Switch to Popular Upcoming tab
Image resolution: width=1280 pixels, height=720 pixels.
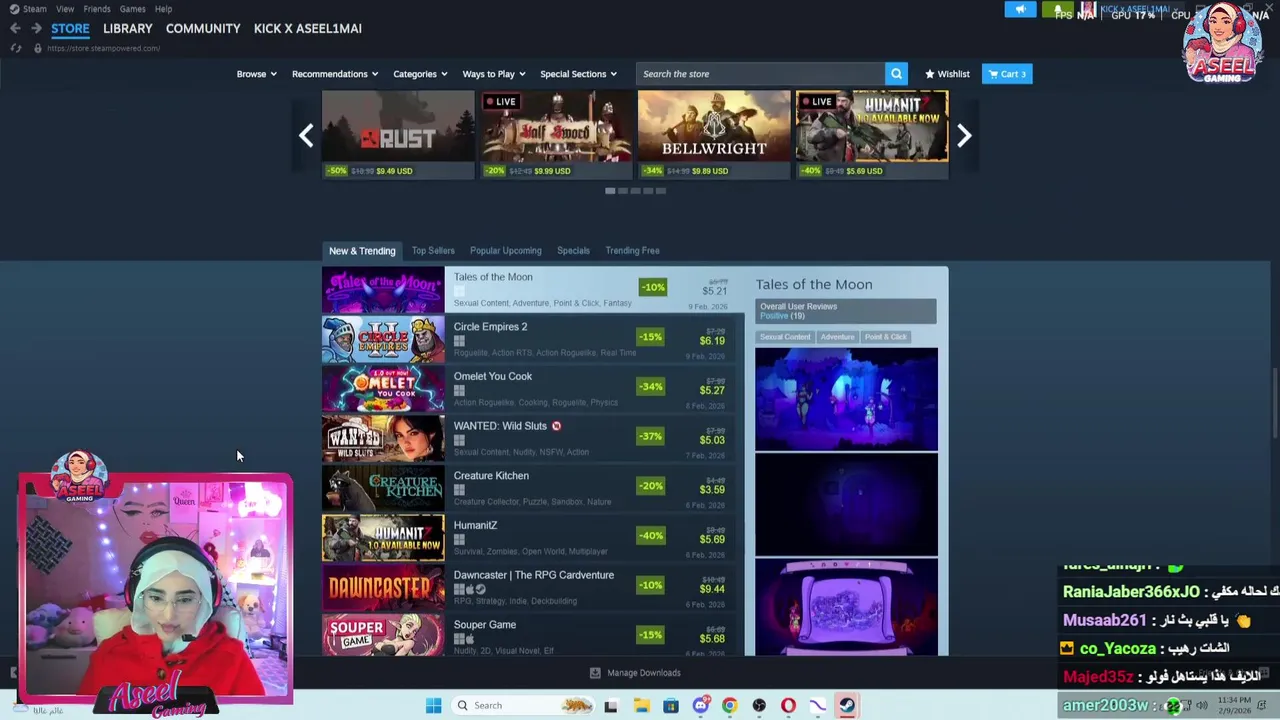[x=506, y=251]
